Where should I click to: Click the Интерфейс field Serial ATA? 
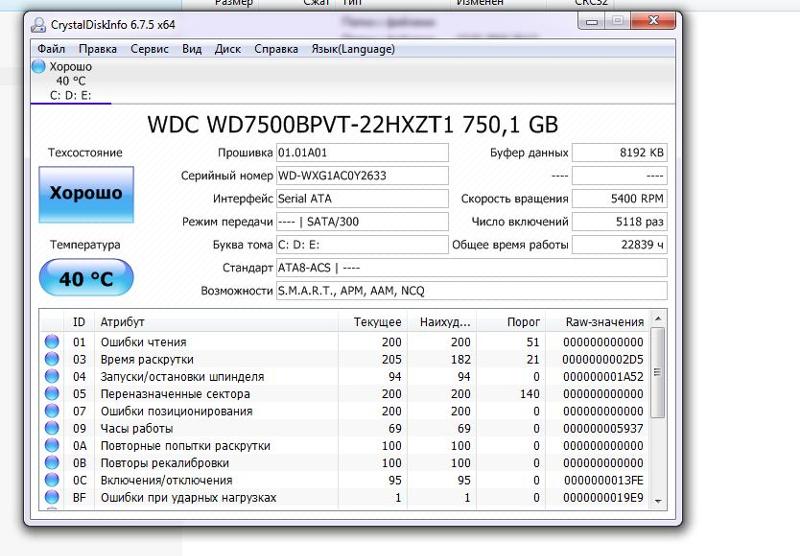[362, 198]
